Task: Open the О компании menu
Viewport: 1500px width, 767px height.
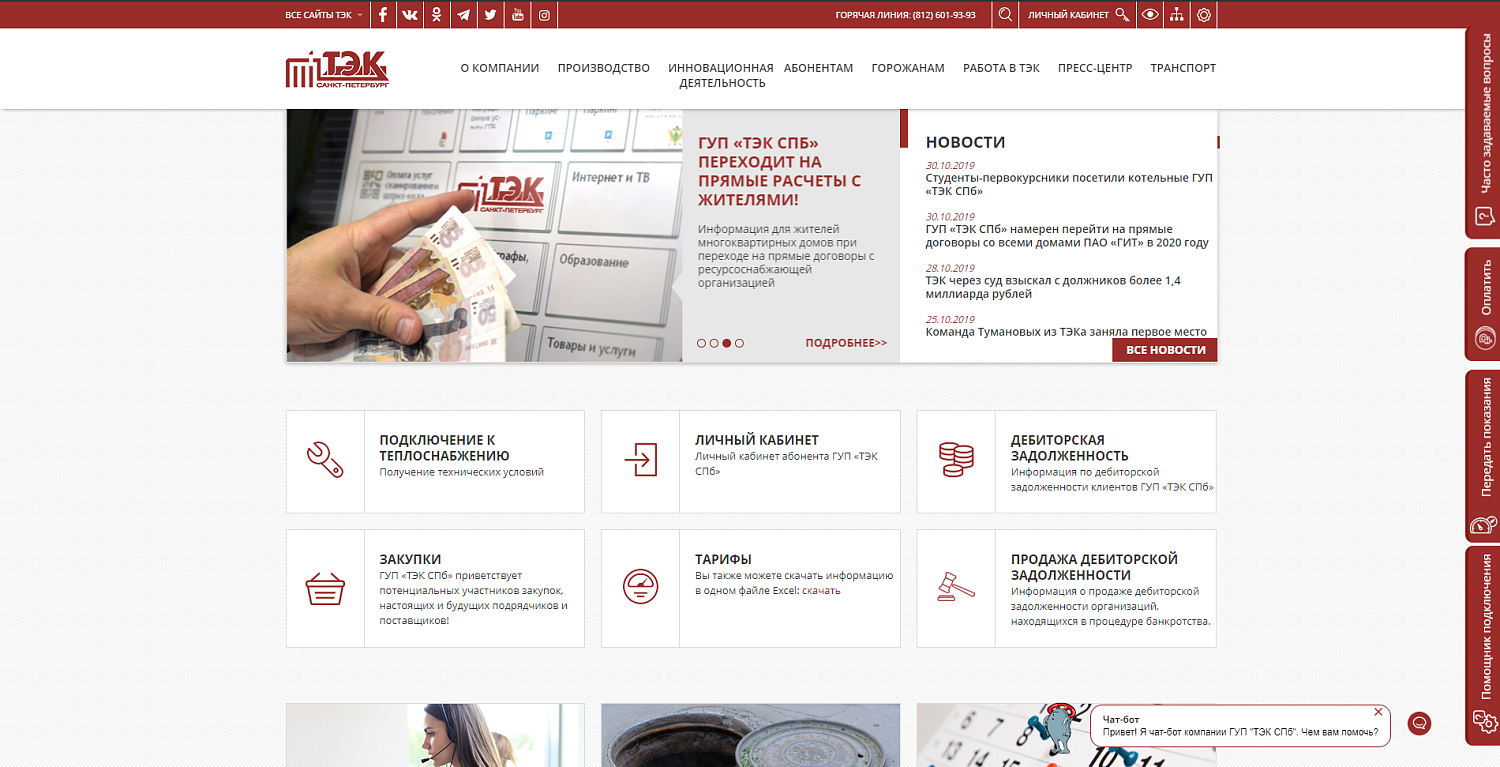Action: coord(500,68)
